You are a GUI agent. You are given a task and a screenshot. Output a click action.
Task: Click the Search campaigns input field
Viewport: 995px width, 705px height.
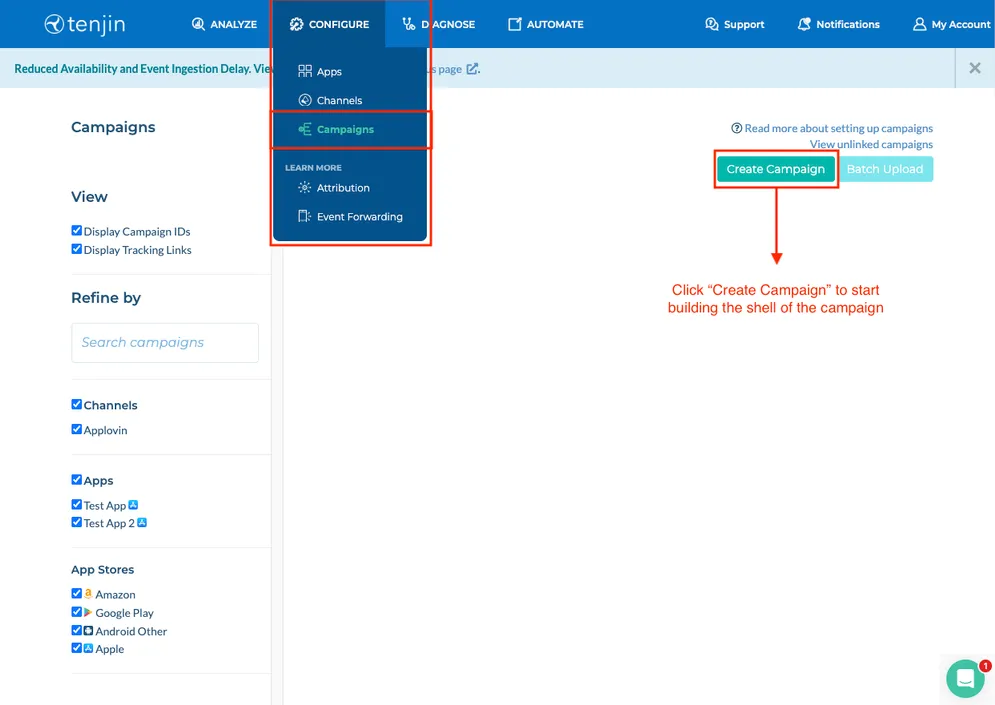(x=164, y=342)
